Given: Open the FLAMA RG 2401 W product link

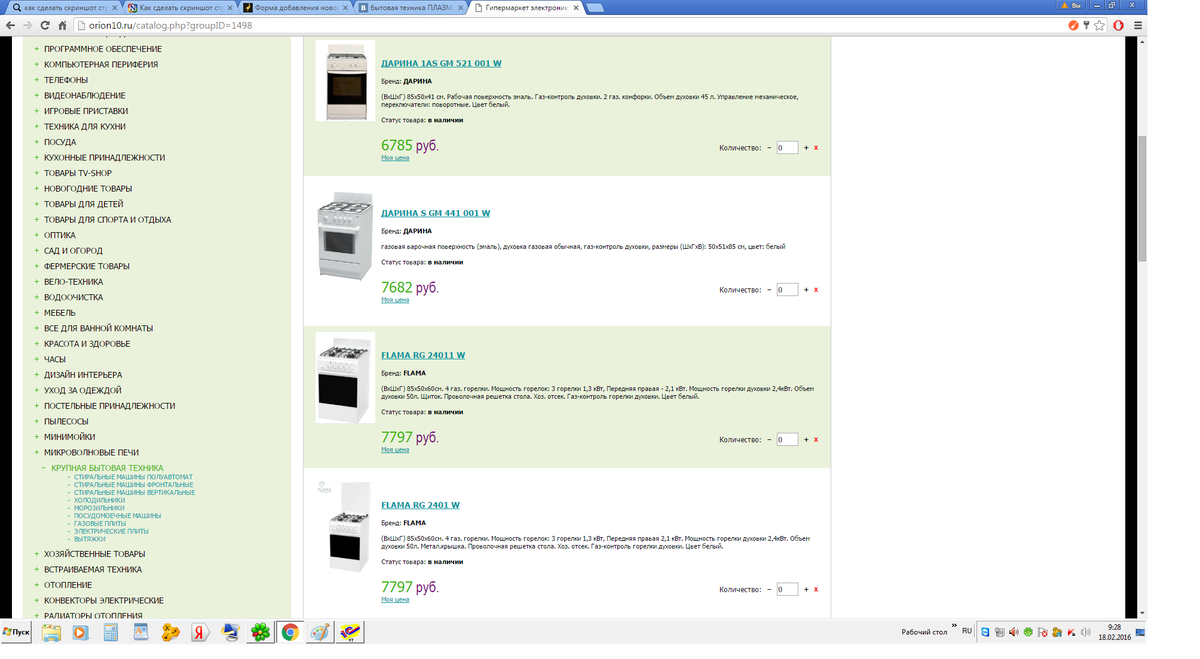Looking at the screenshot, I should coord(420,505).
